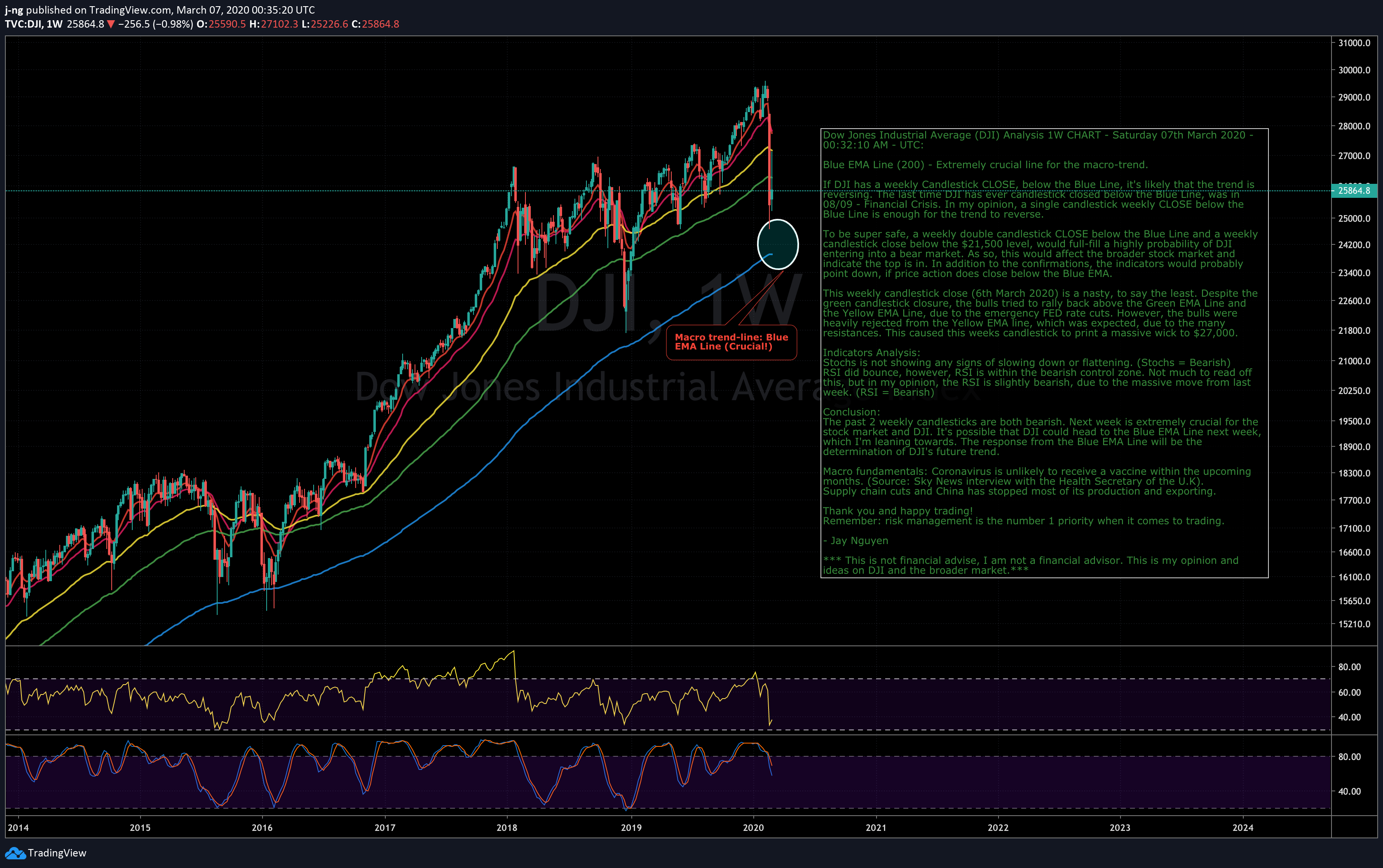1383x868 pixels.
Task: Click the change value −256.5 (−0.98%)
Action: pos(155,24)
